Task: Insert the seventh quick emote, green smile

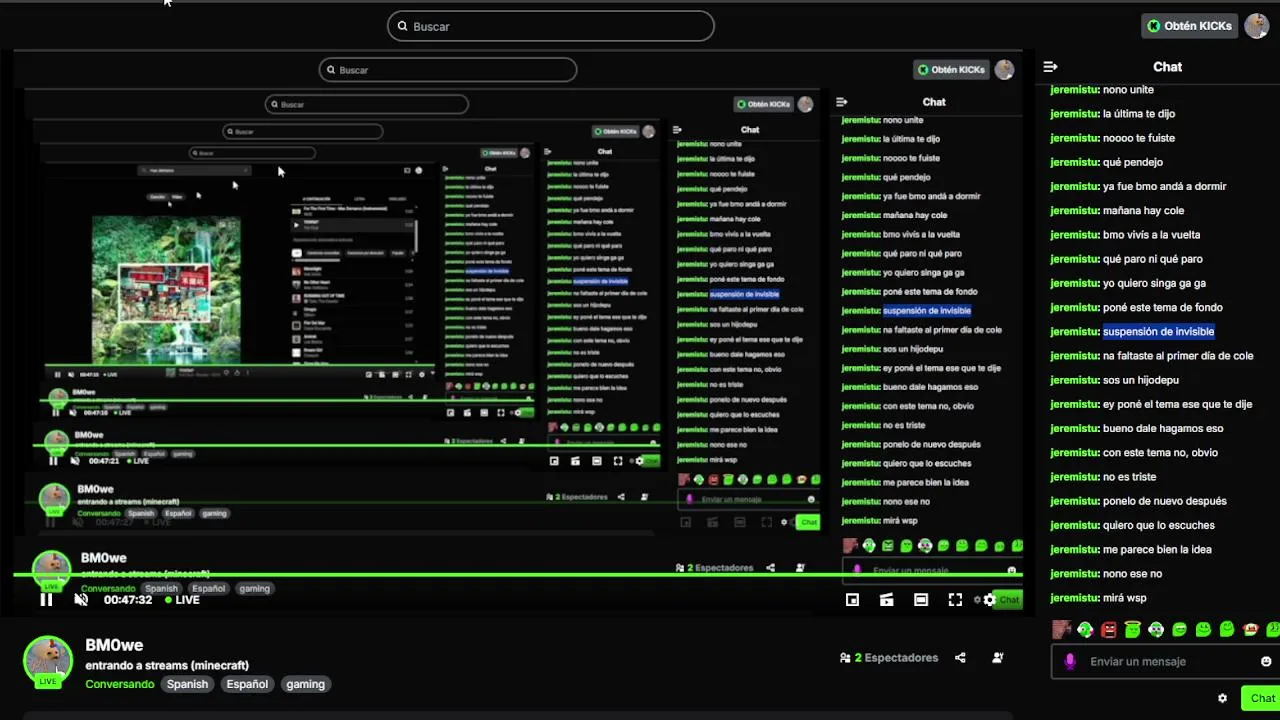Action: (1203, 630)
